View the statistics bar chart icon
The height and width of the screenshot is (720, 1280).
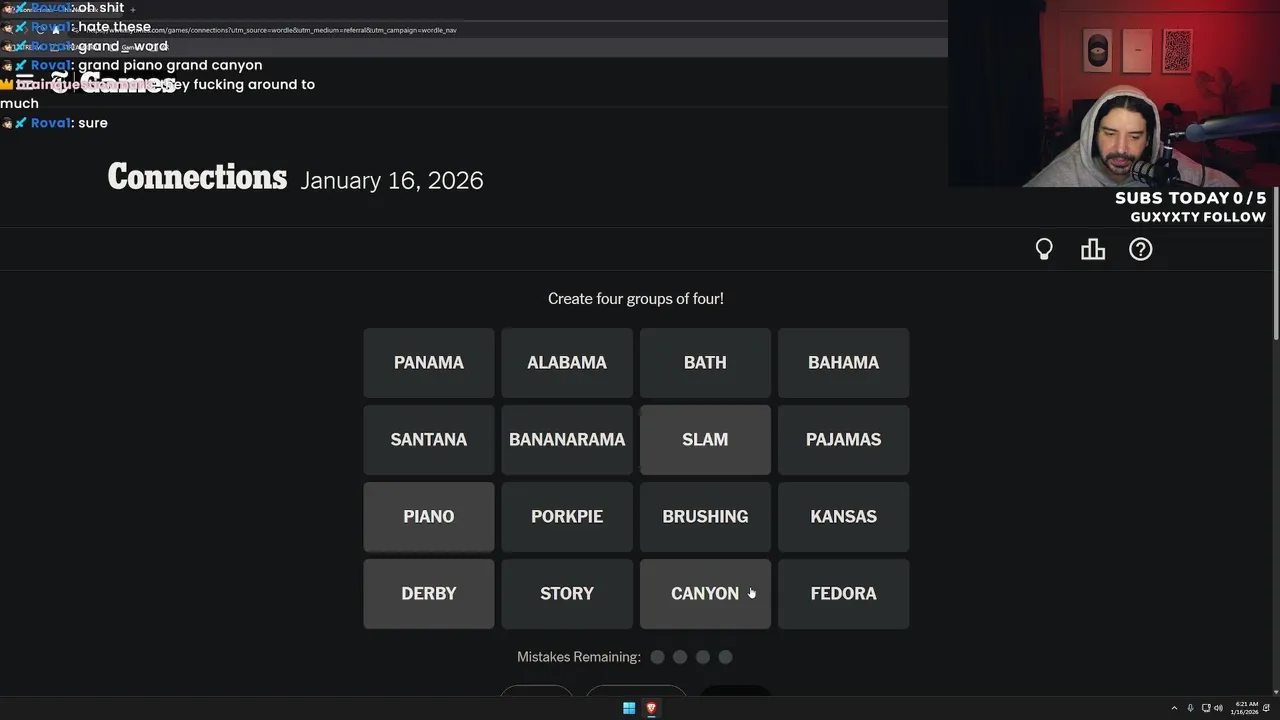(1093, 249)
